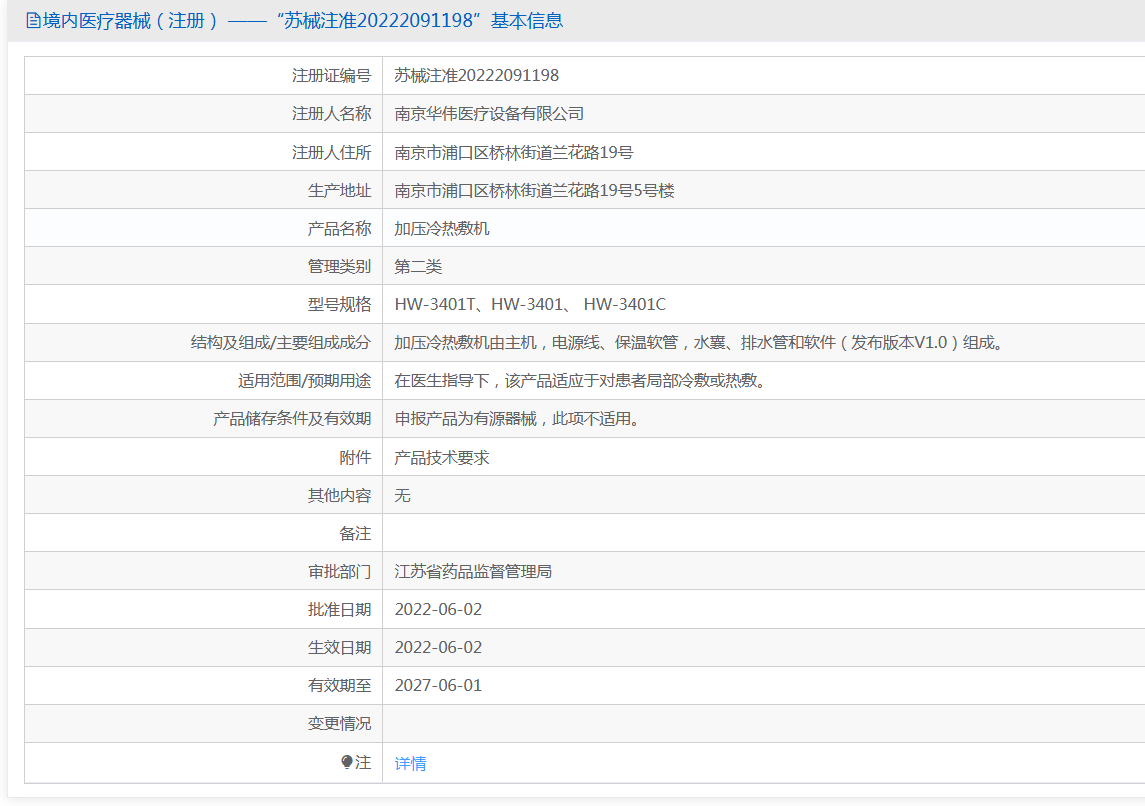Viewport: 1145px width, 806px height.
Task: Click the document icon beside the page title
Action: point(33,20)
